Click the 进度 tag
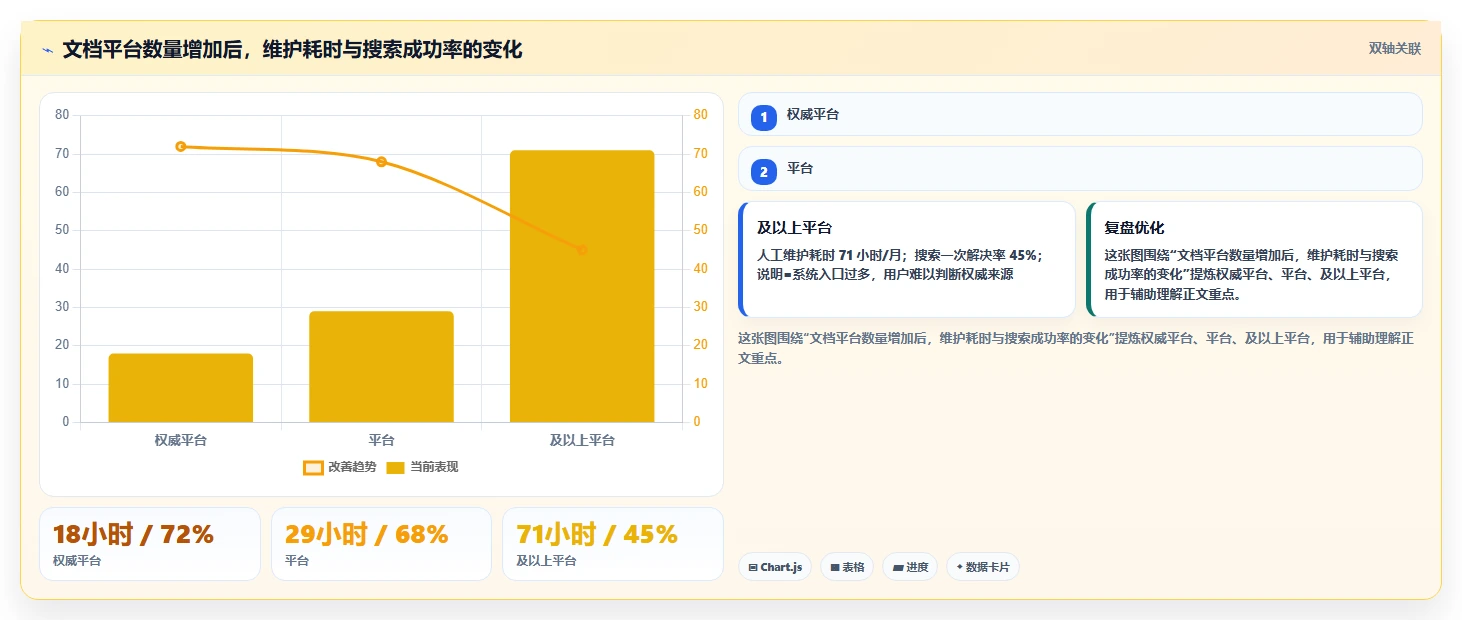The image size is (1462, 620). coord(910,567)
